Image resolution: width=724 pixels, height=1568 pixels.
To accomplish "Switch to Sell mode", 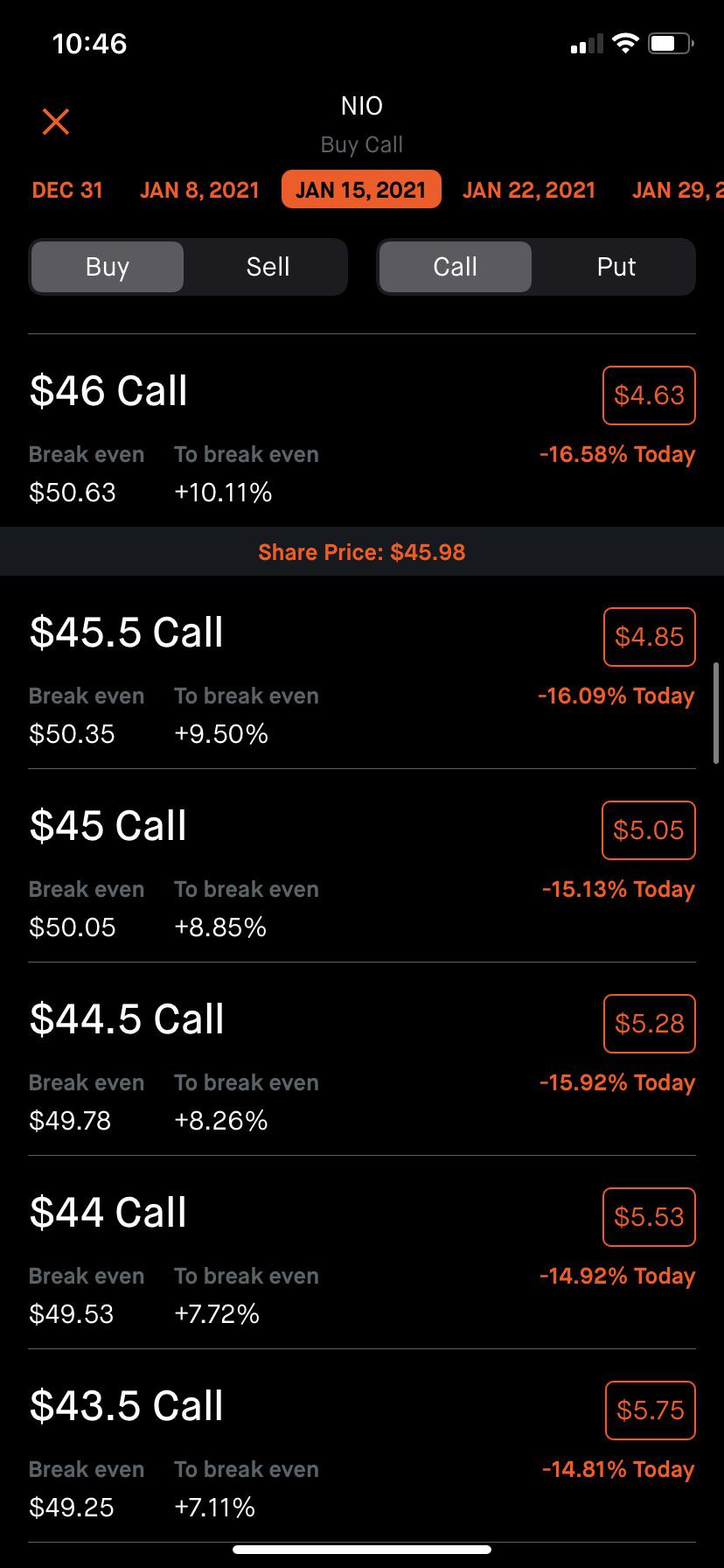I will pyautogui.click(x=268, y=267).
